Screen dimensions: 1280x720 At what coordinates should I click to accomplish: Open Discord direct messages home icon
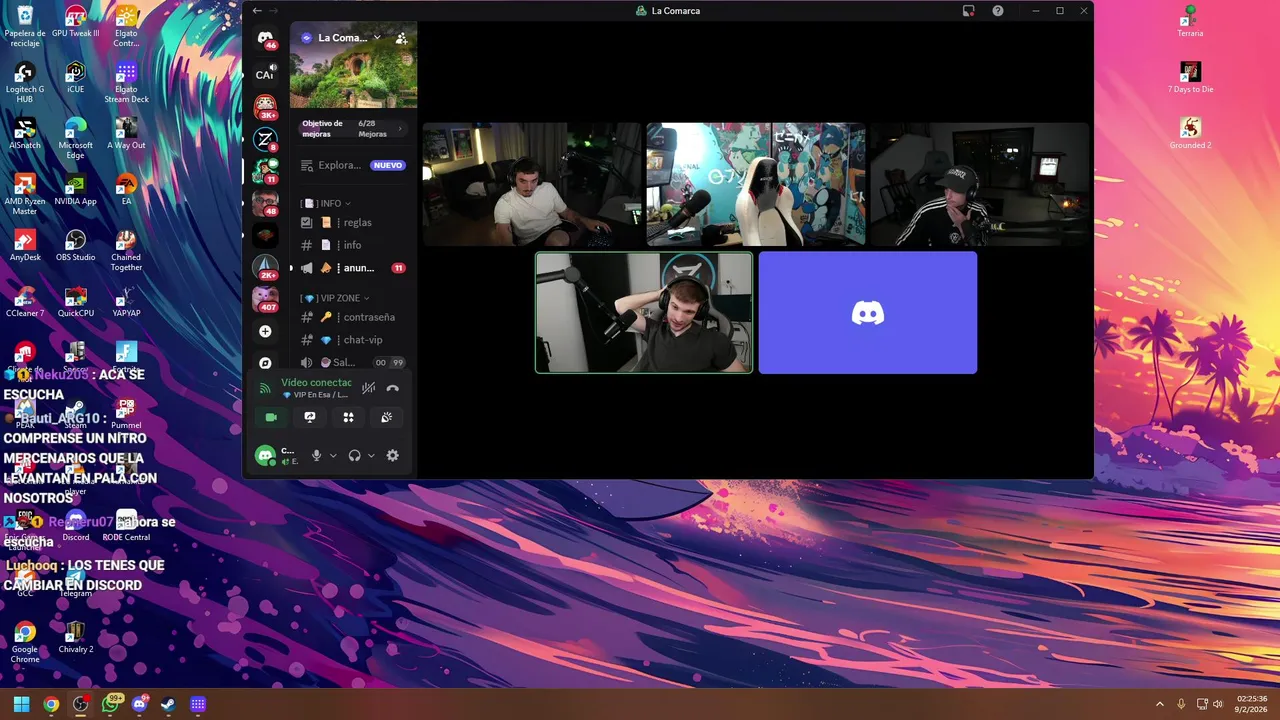[x=265, y=38]
